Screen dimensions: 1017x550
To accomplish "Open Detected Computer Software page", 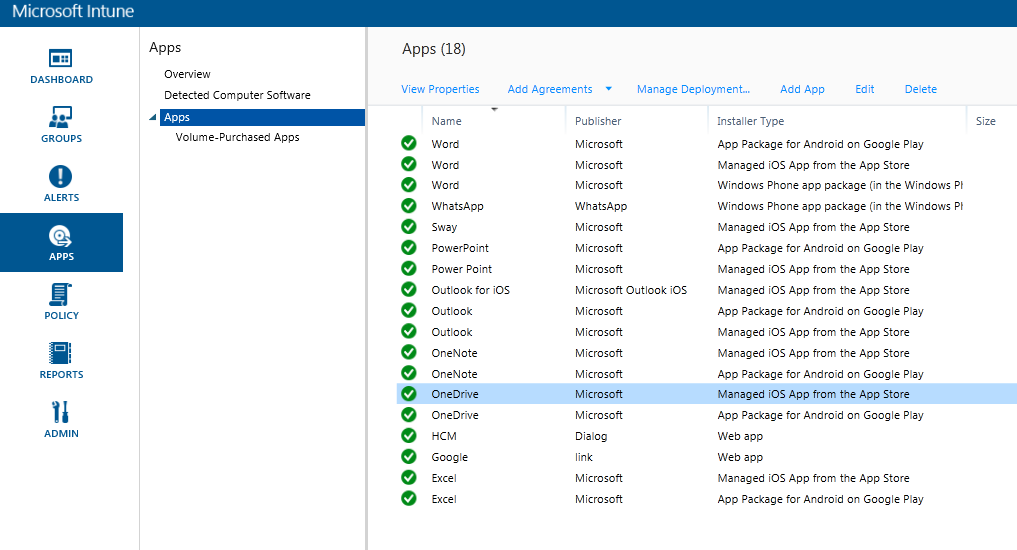I will click(x=237, y=95).
